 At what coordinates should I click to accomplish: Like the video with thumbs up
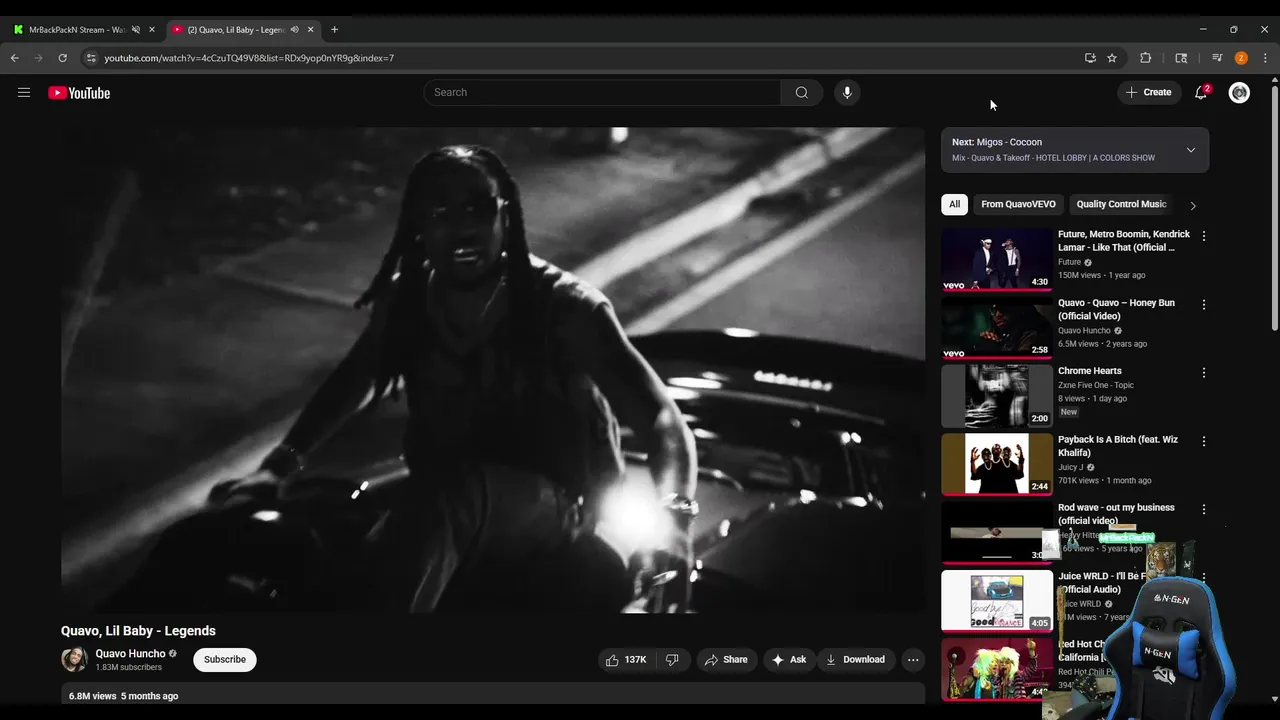point(626,660)
